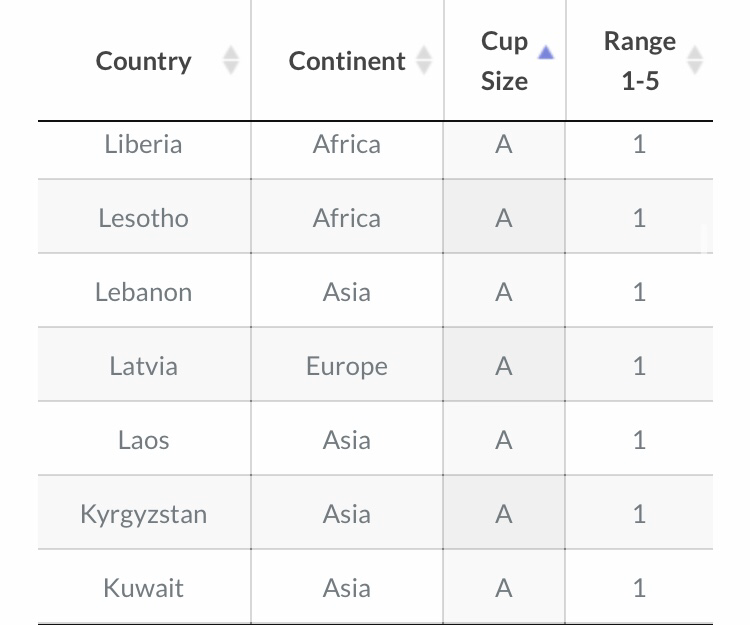
Task: Click cup size A in Latvia row
Action: [x=504, y=364]
